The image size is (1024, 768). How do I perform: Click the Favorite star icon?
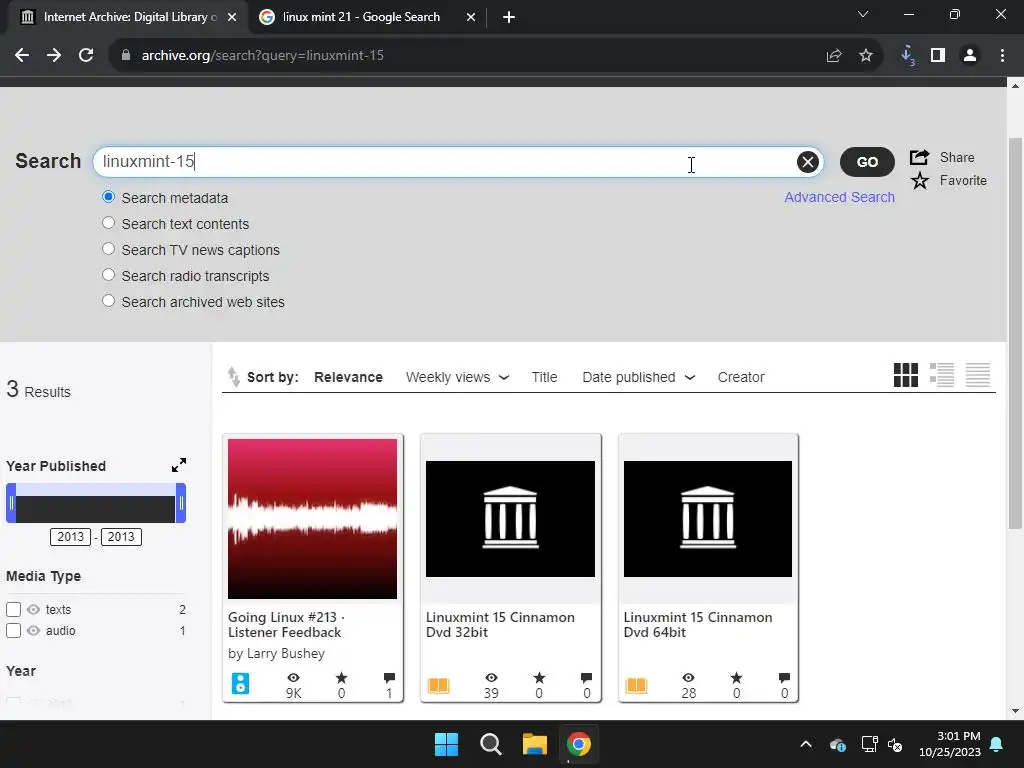920,181
